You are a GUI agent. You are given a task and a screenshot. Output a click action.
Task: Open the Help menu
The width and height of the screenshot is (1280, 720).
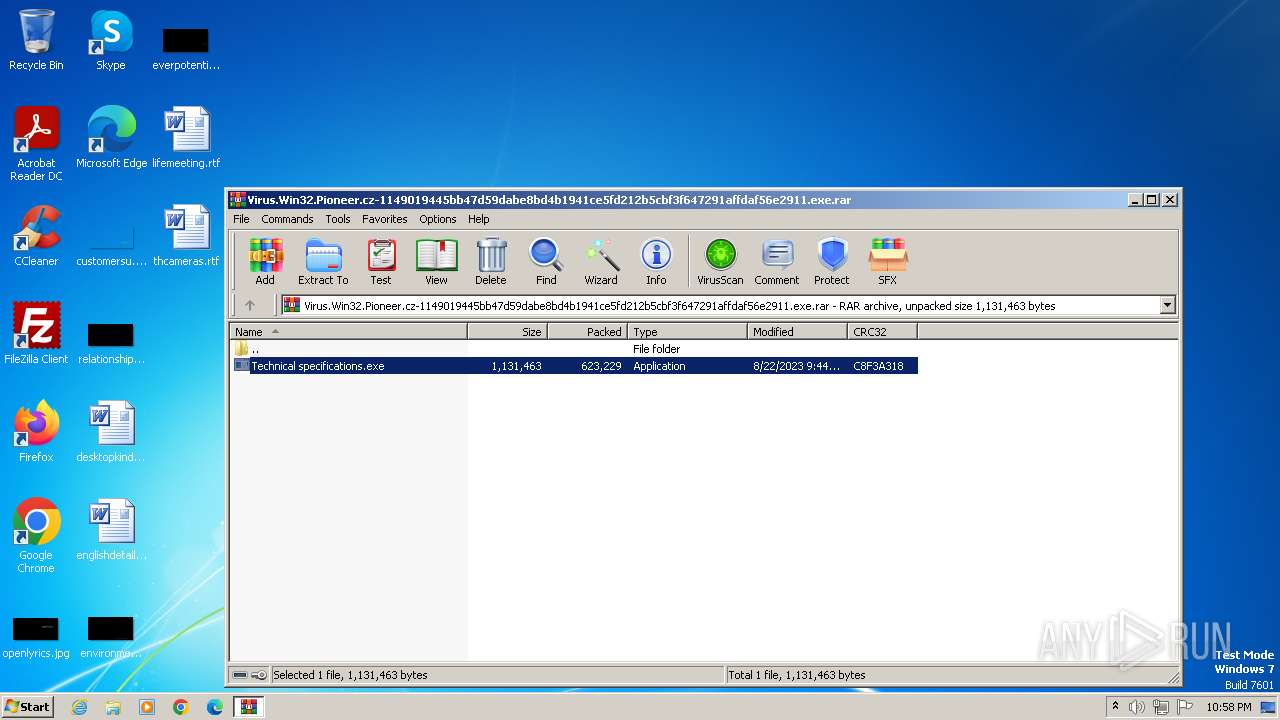[x=479, y=219]
